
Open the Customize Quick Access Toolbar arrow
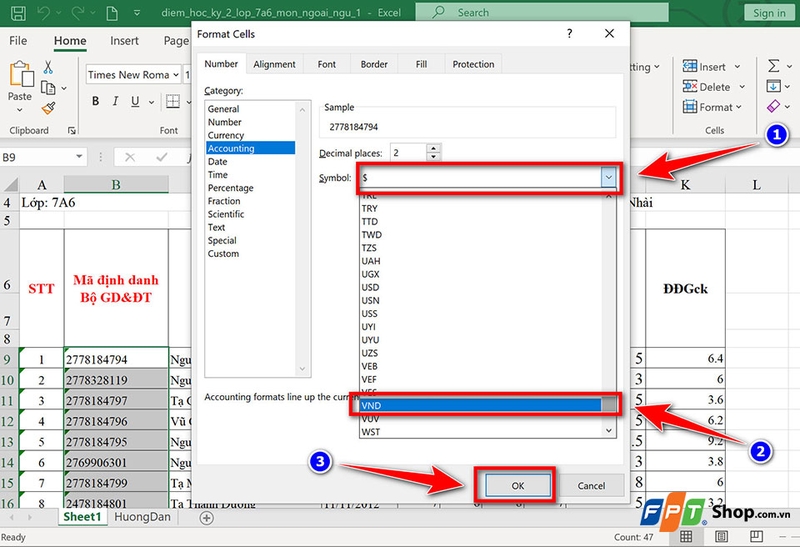point(137,13)
